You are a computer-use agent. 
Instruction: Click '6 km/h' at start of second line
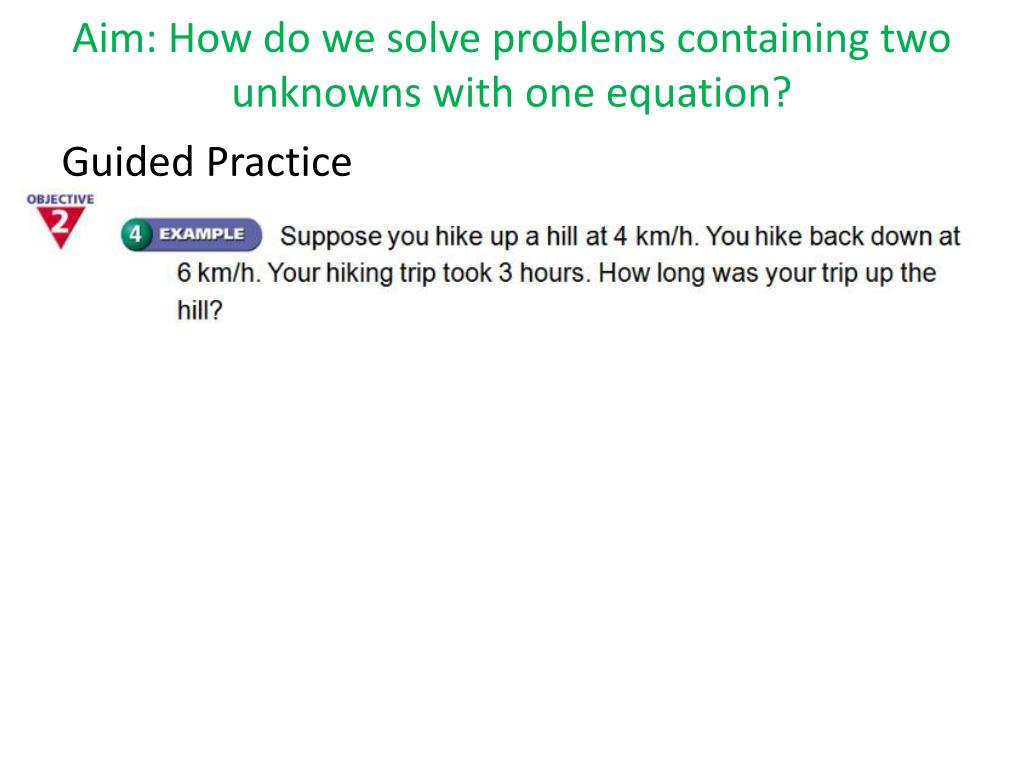217,273
